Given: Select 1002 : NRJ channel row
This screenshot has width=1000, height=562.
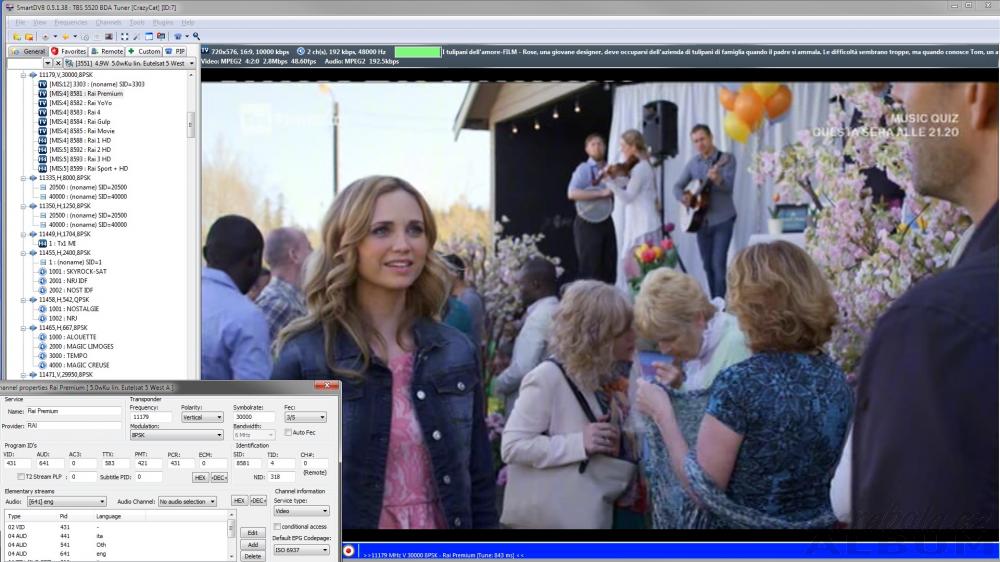Looking at the screenshot, I should click(62, 318).
